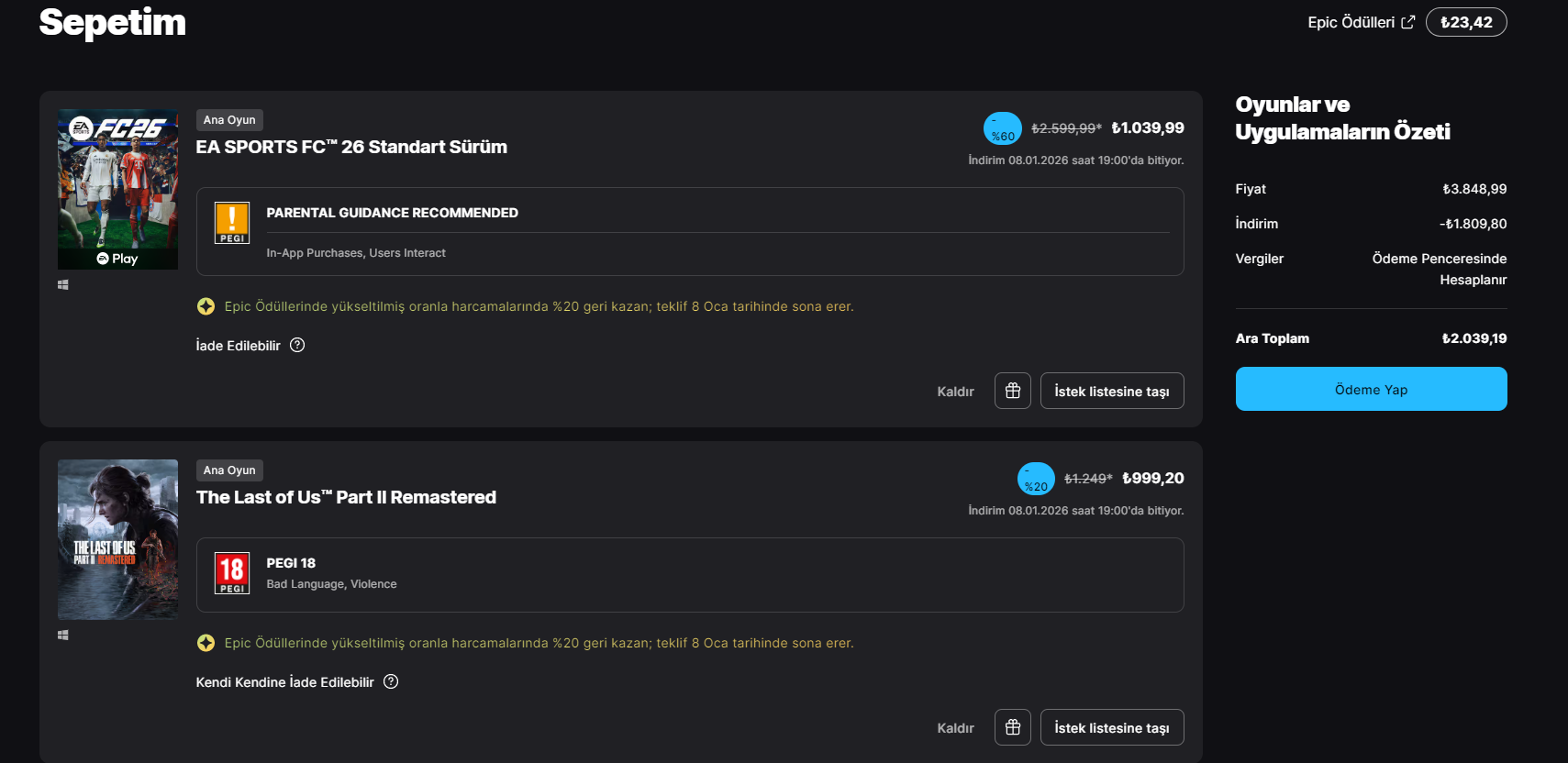Click the Ödeme Yap checkout button
This screenshot has height=763, width=1568.
[x=1371, y=389]
